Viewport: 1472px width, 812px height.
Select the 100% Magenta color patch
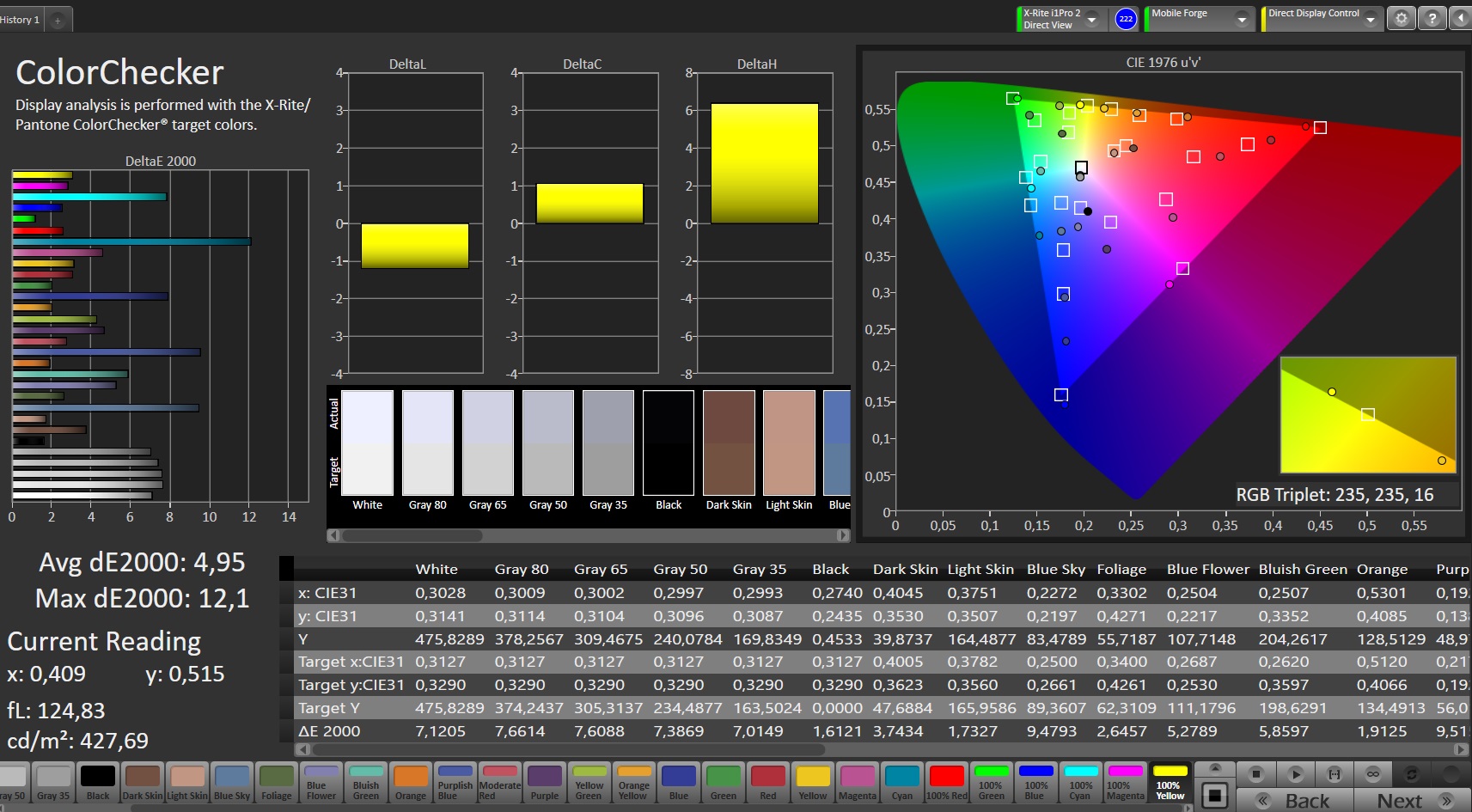[1126, 783]
